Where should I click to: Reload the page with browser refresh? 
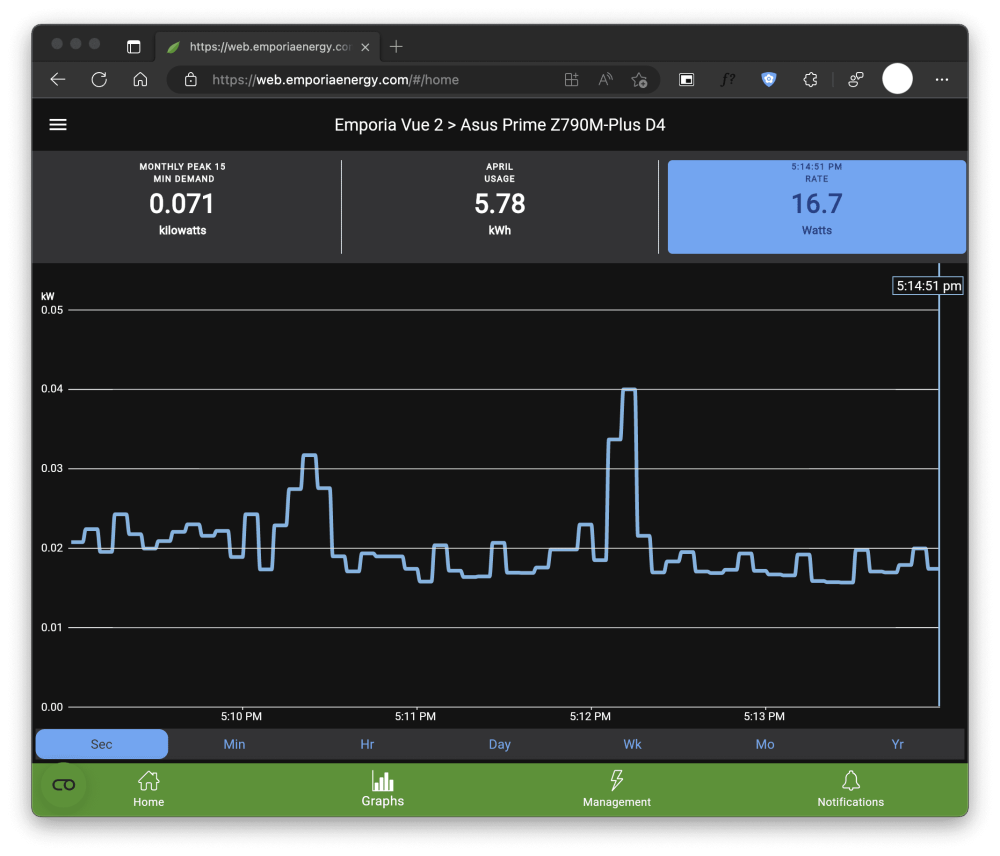click(x=99, y=80)
